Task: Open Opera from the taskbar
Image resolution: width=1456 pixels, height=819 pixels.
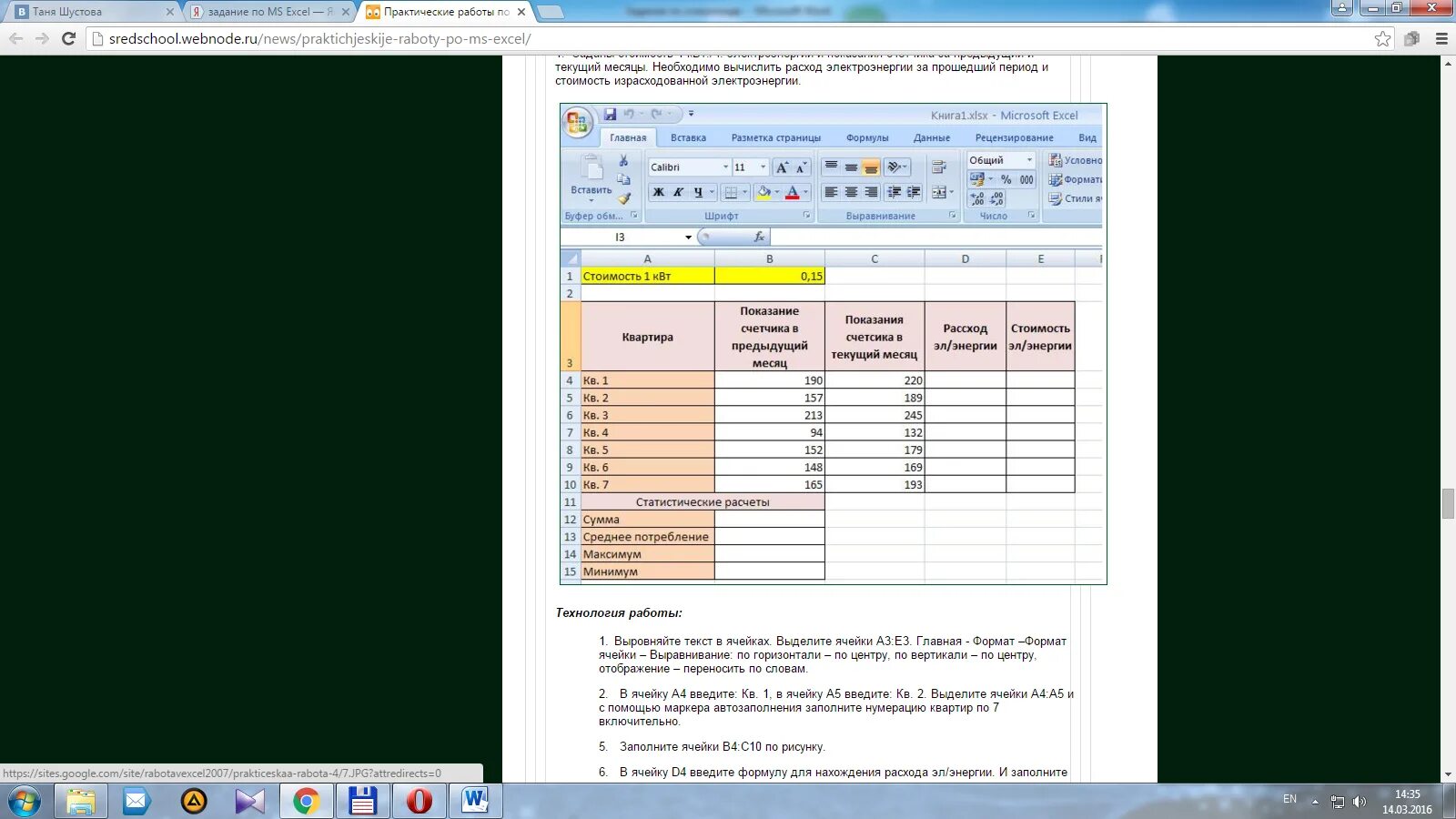Action: (419, 802)
